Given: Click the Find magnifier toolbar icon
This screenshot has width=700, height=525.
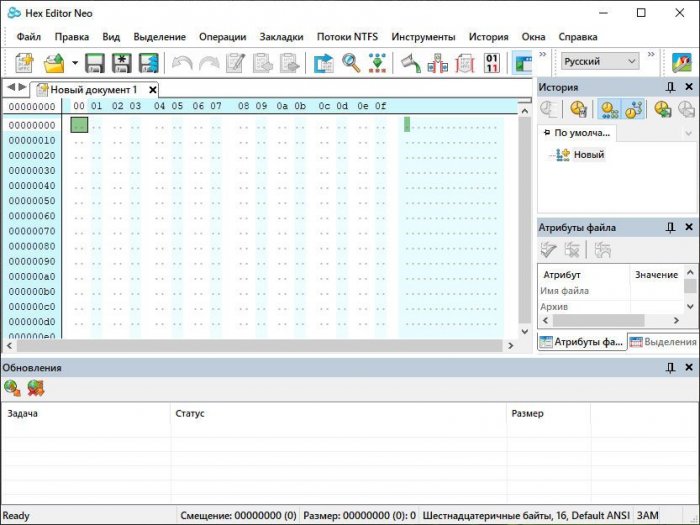Looking at the screenshot, I should 351,63.
